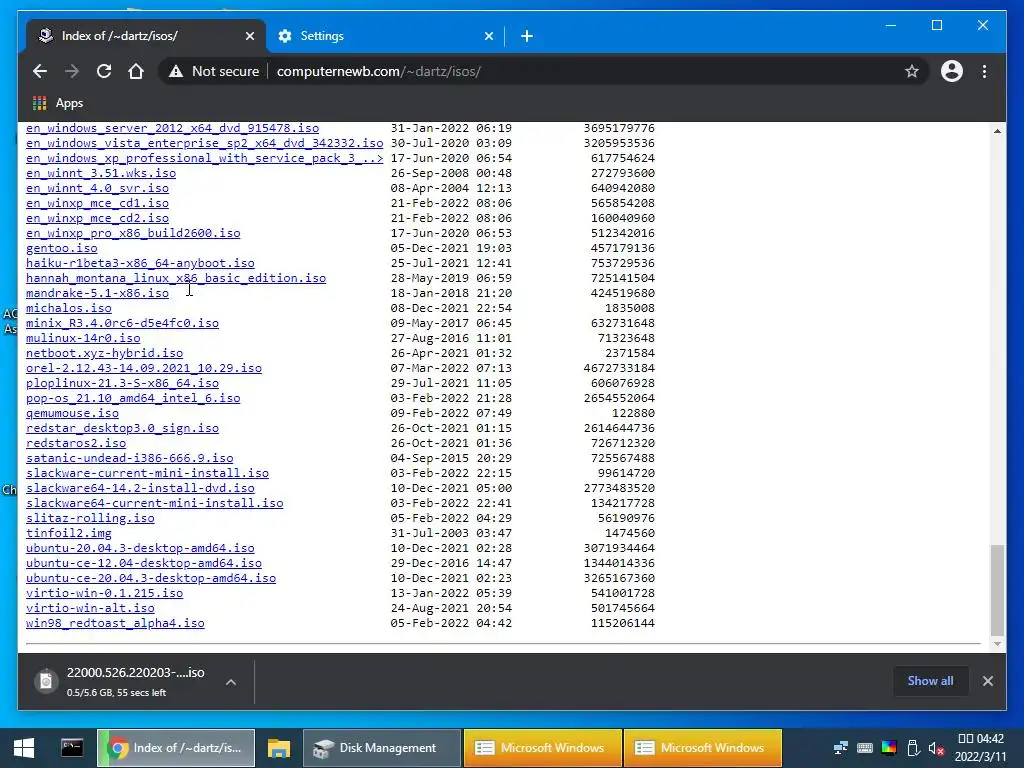Open the en_windows_vista_enterprise_sp2 link

click(x=204, y=144)
